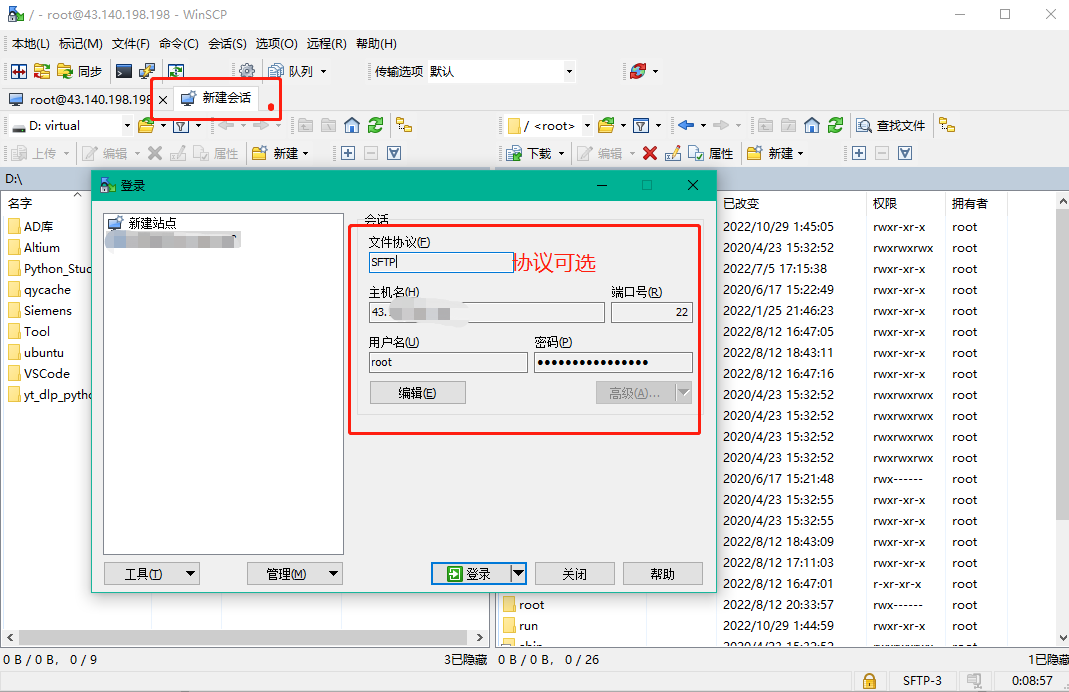This screenshot has height=692, width=1069.
Task: Expand the 队列 queue dropdown arrow
Action: [324, 71]
